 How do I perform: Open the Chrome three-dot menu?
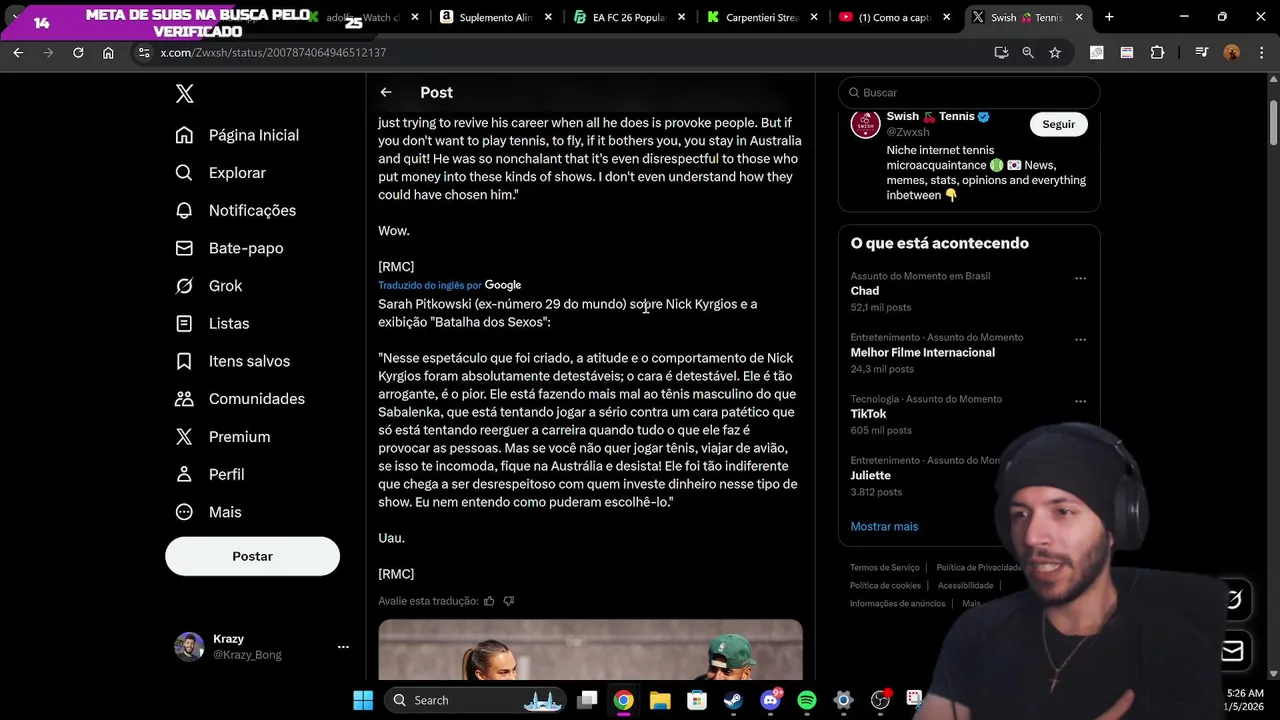(x=1262, y=52)
